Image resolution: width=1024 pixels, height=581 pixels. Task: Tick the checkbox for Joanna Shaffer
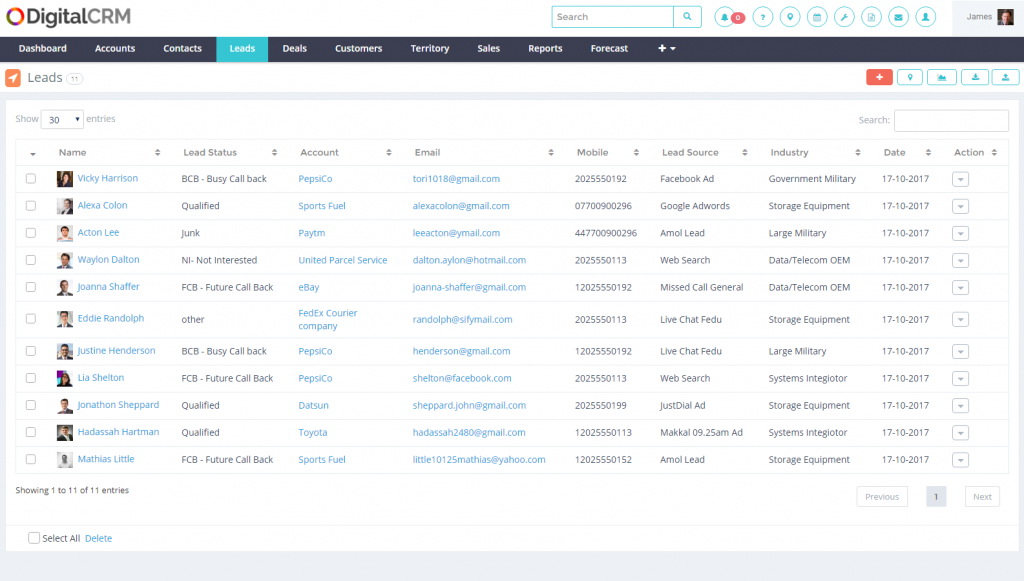pyautogui.click(x=31, y=287)
